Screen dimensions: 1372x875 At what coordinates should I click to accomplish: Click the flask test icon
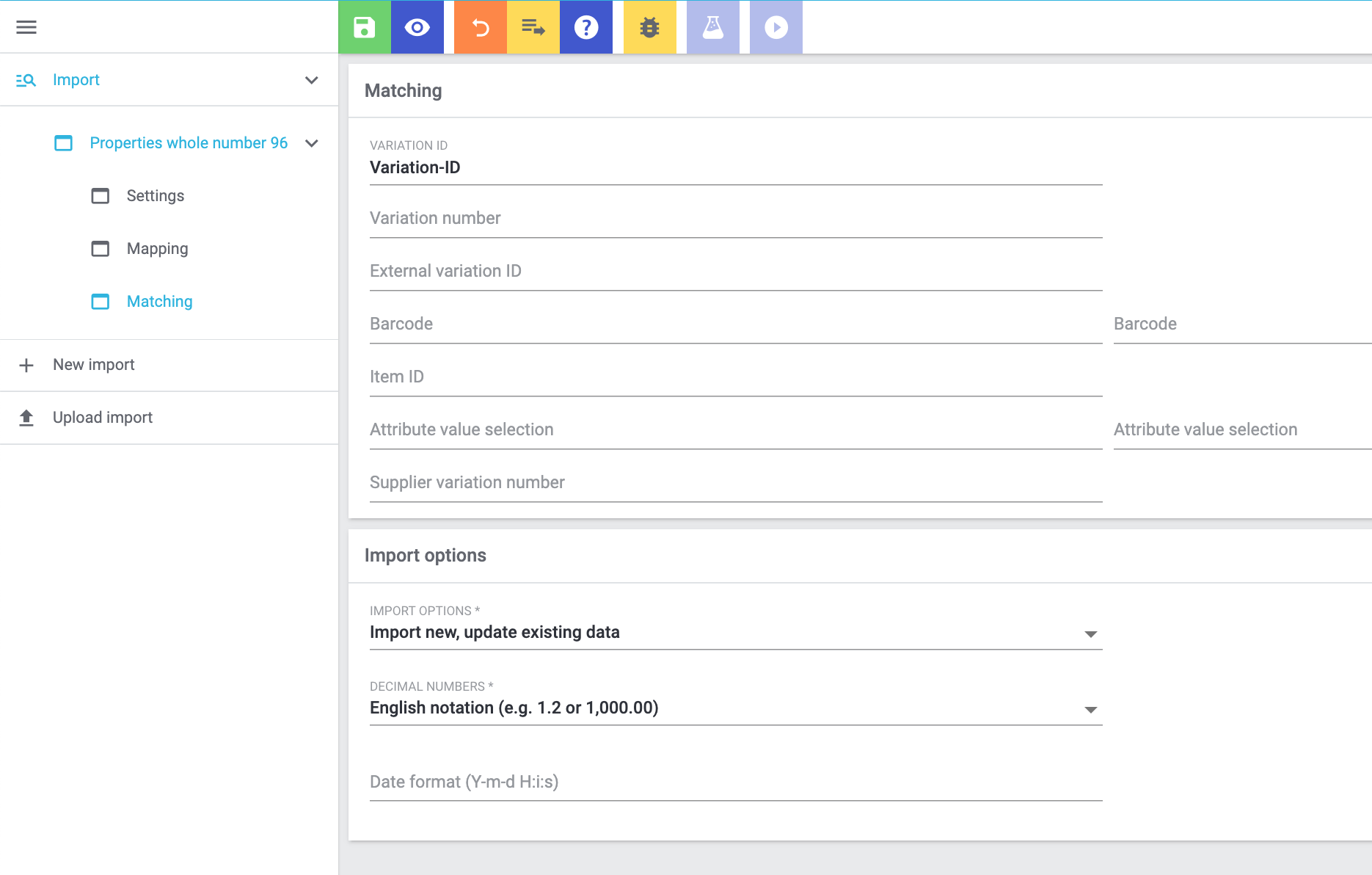pyautogui.click(x=713, y=27)
